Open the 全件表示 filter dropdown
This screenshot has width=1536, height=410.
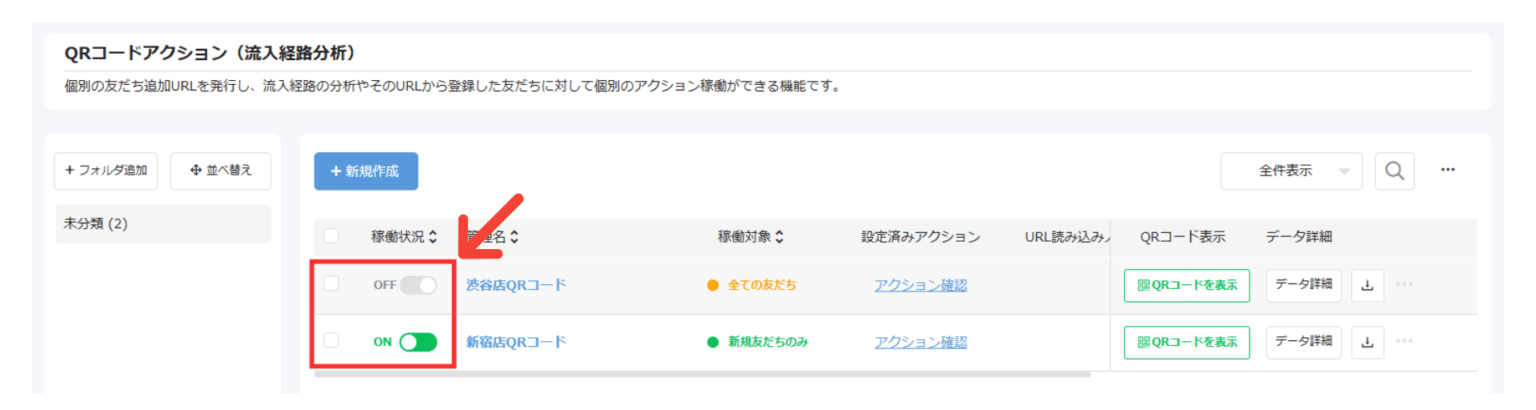tap(1291, 171)
